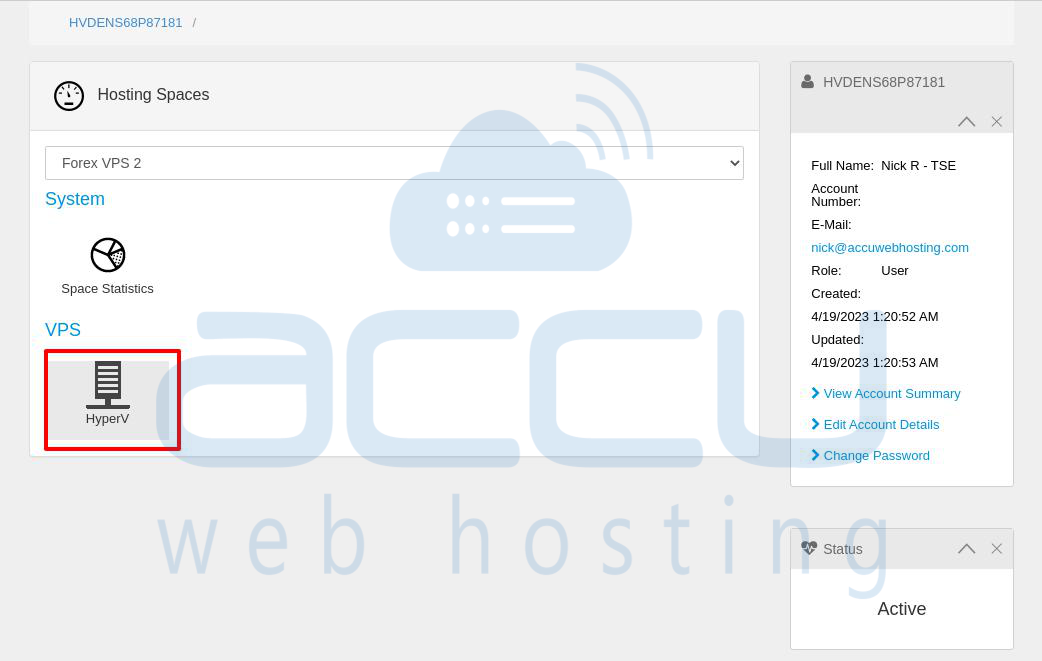1042x661 pixels.
Task: Click the Updated date 4/19/2023 1:20:53 AM
Action: (x=875, y=363)
